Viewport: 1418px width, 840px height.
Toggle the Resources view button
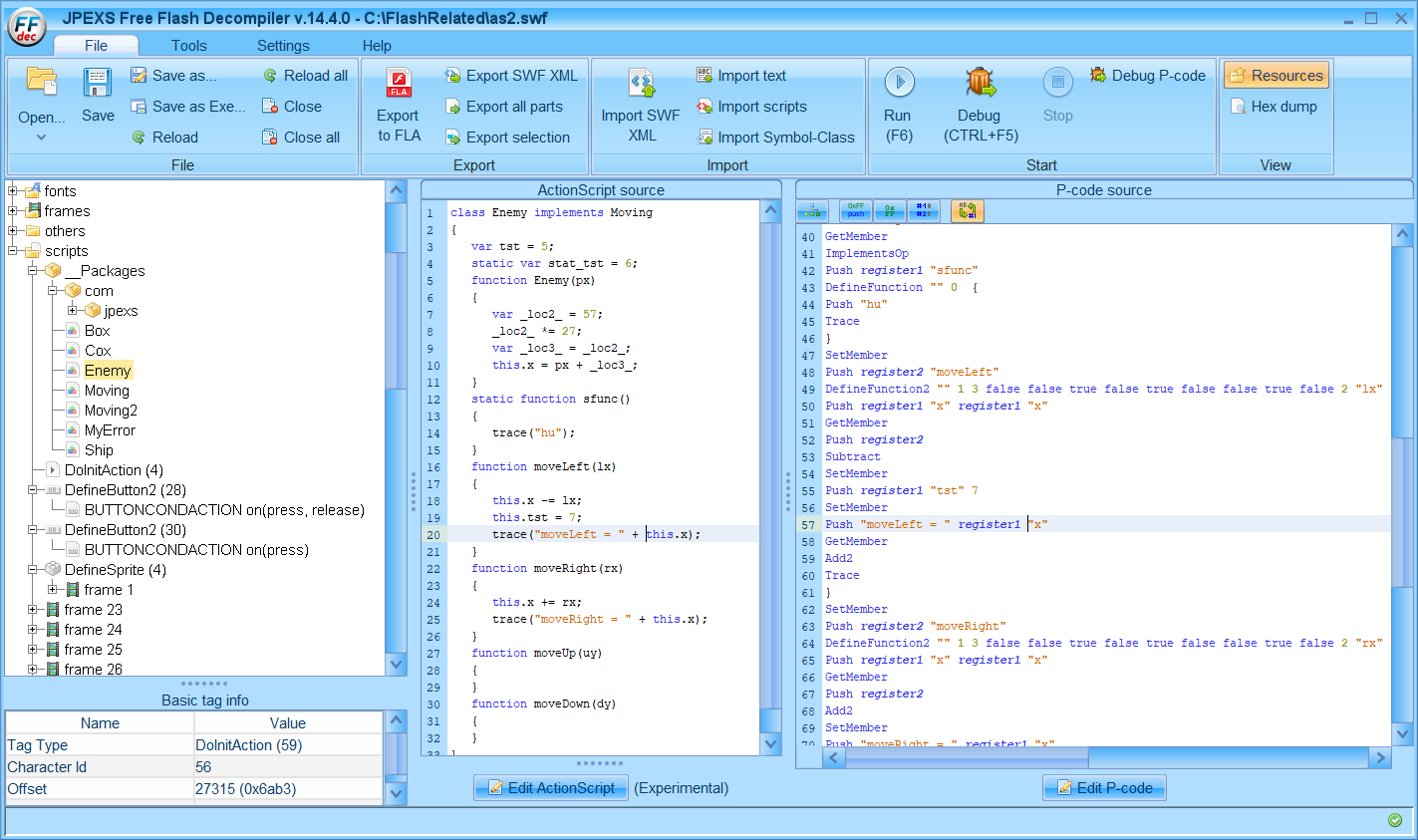pos(1276,76)
